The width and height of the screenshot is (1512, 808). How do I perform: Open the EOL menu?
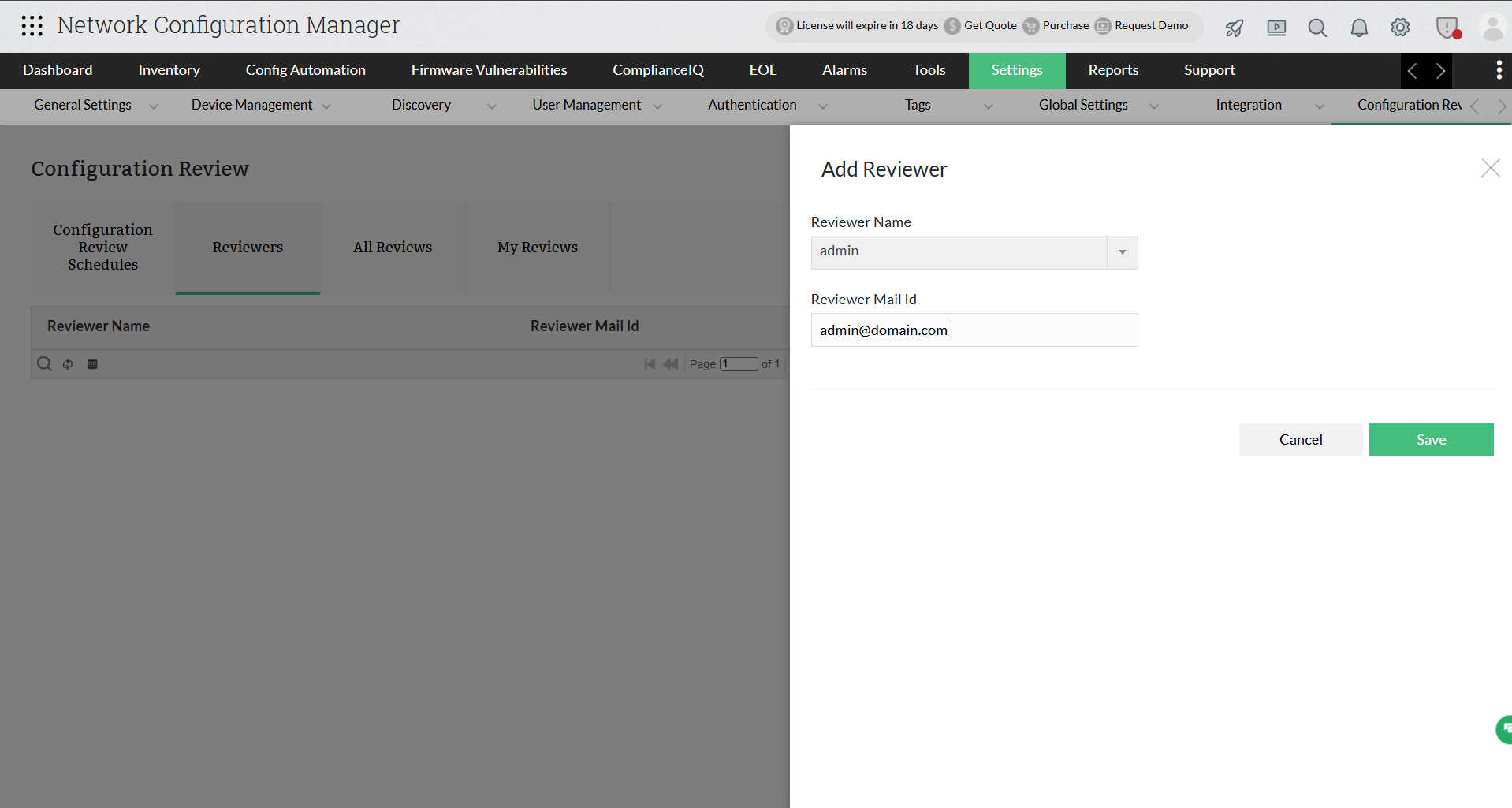(x=762, y=71)
